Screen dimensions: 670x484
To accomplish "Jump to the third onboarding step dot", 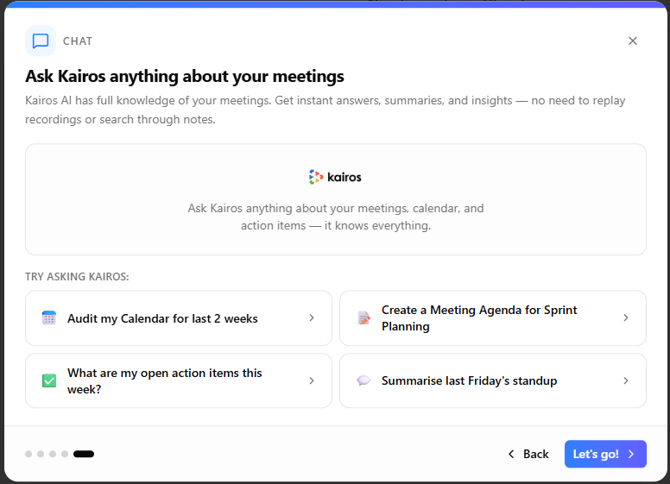I will pyautogui.click(x=53, y=454).
